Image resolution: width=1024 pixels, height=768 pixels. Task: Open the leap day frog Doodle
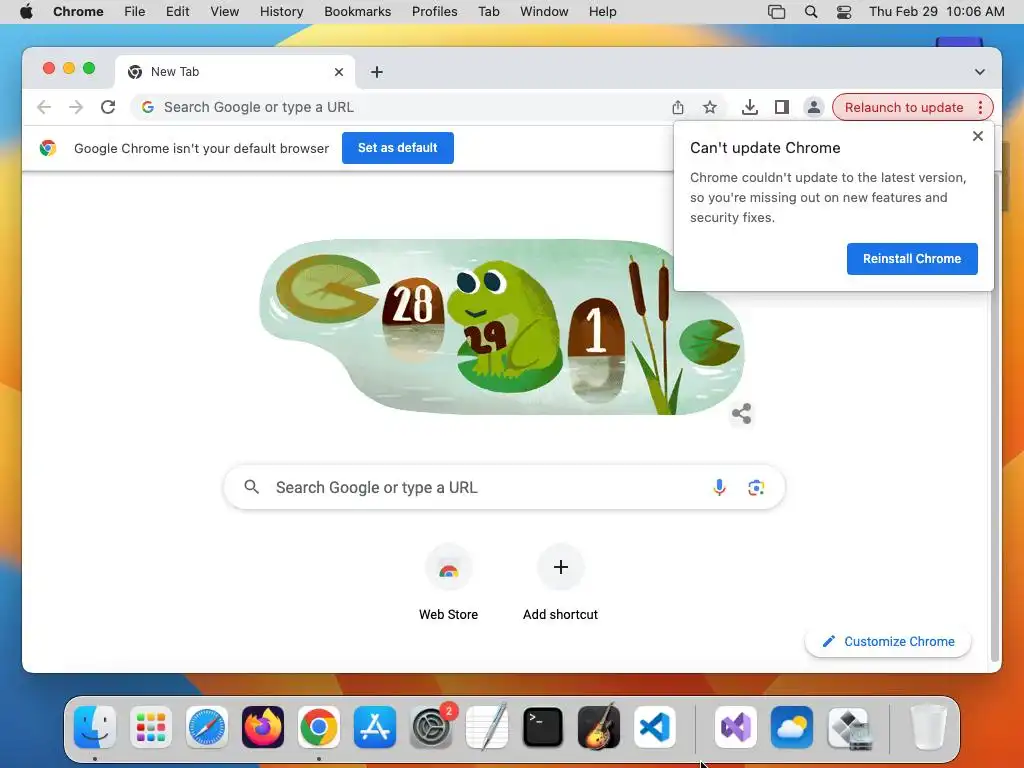502,327
